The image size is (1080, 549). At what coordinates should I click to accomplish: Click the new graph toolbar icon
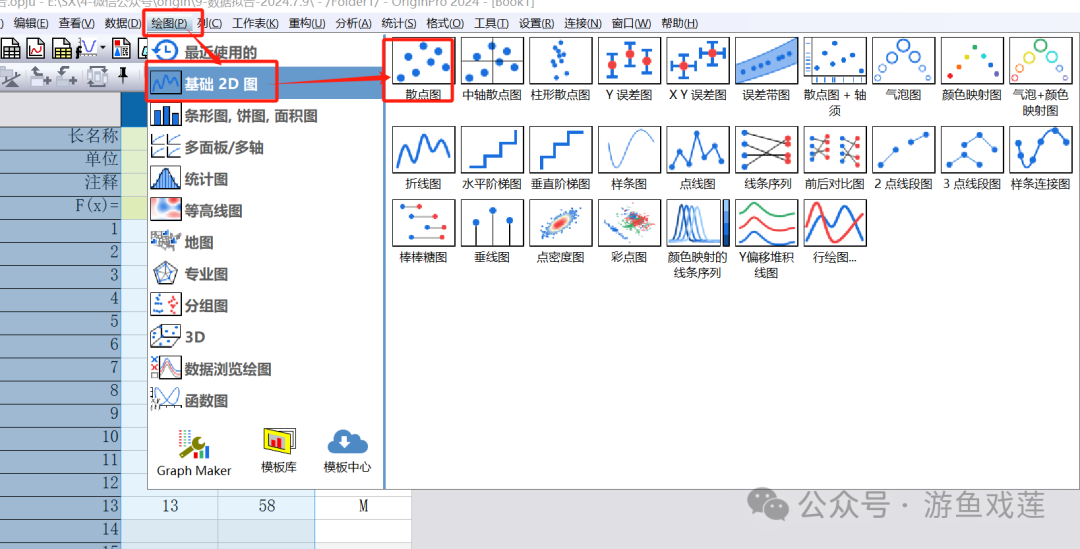tap(36, 48)
